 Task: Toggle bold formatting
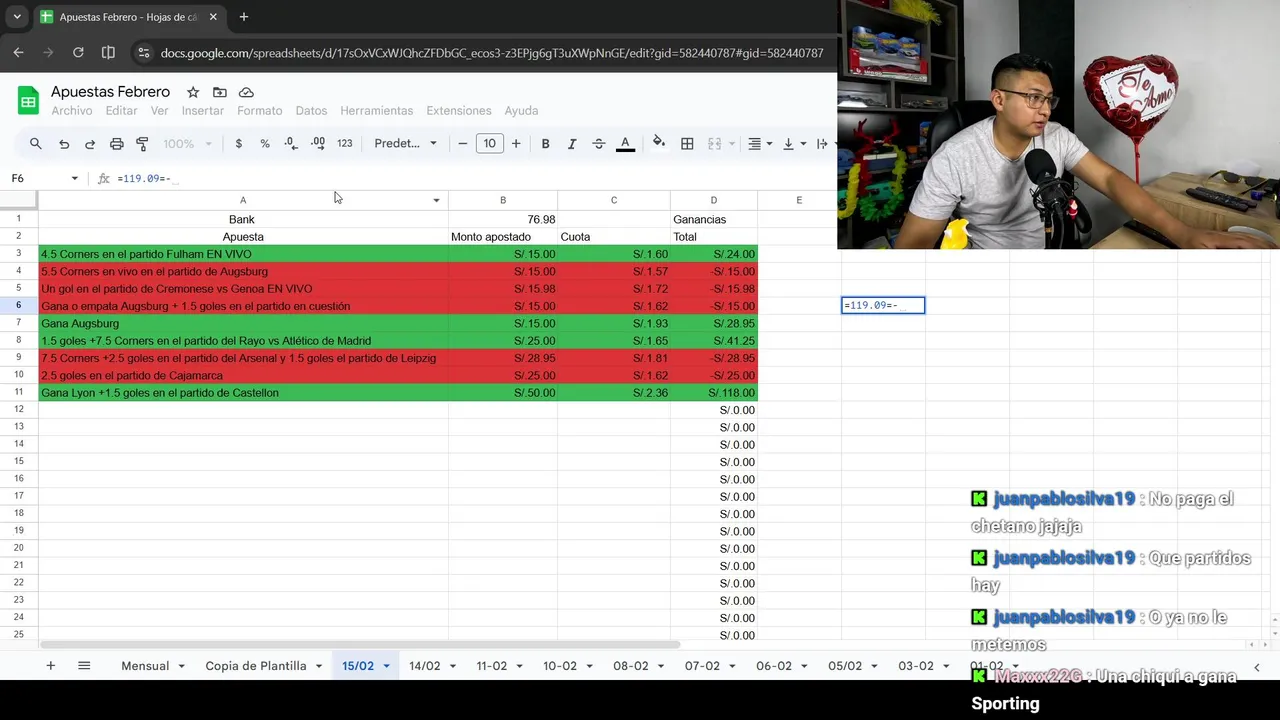click(x=545, y=144)
